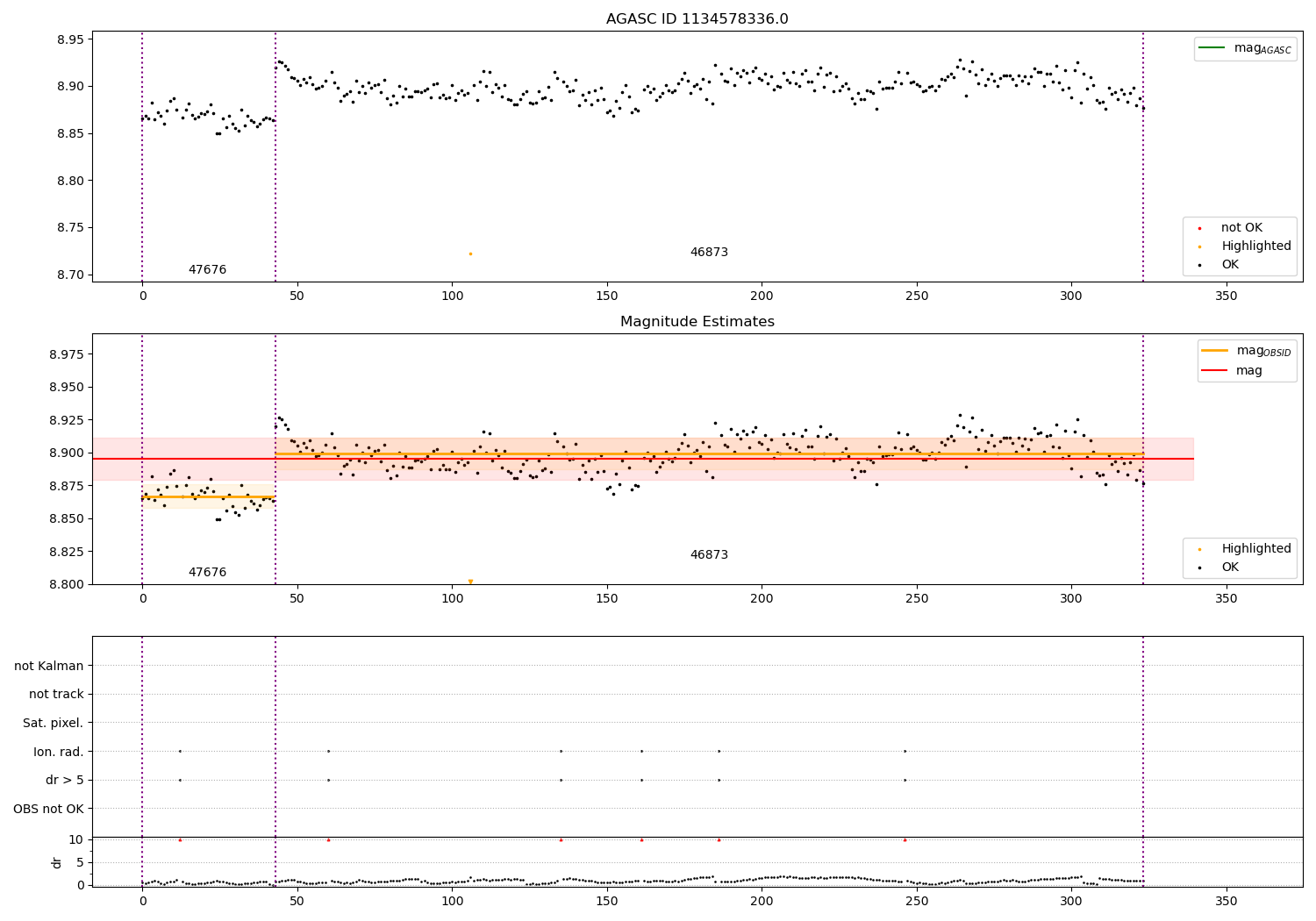Viewport: 1316px width, 921px height.
Task: Click the rotated 'dr' axis label
Action: pos(57,862)
